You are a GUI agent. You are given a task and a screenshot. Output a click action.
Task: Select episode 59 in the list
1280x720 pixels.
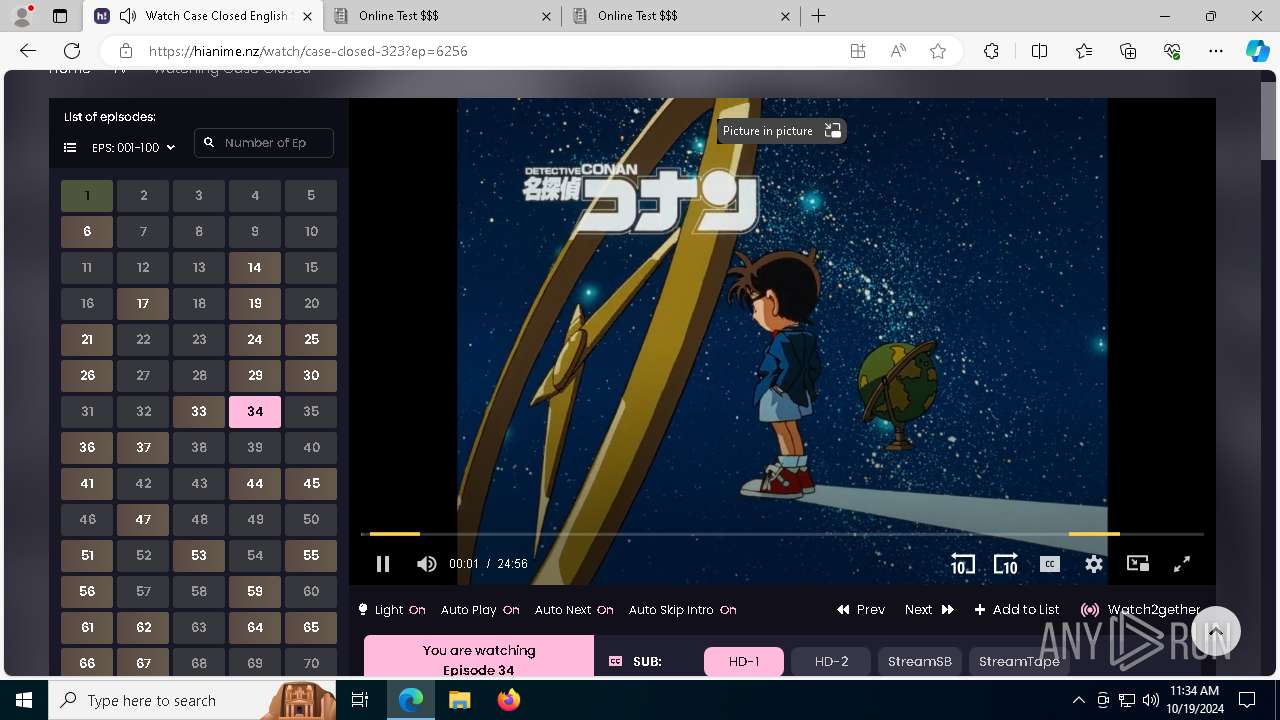pyautogui.click(x=255, y=592)
